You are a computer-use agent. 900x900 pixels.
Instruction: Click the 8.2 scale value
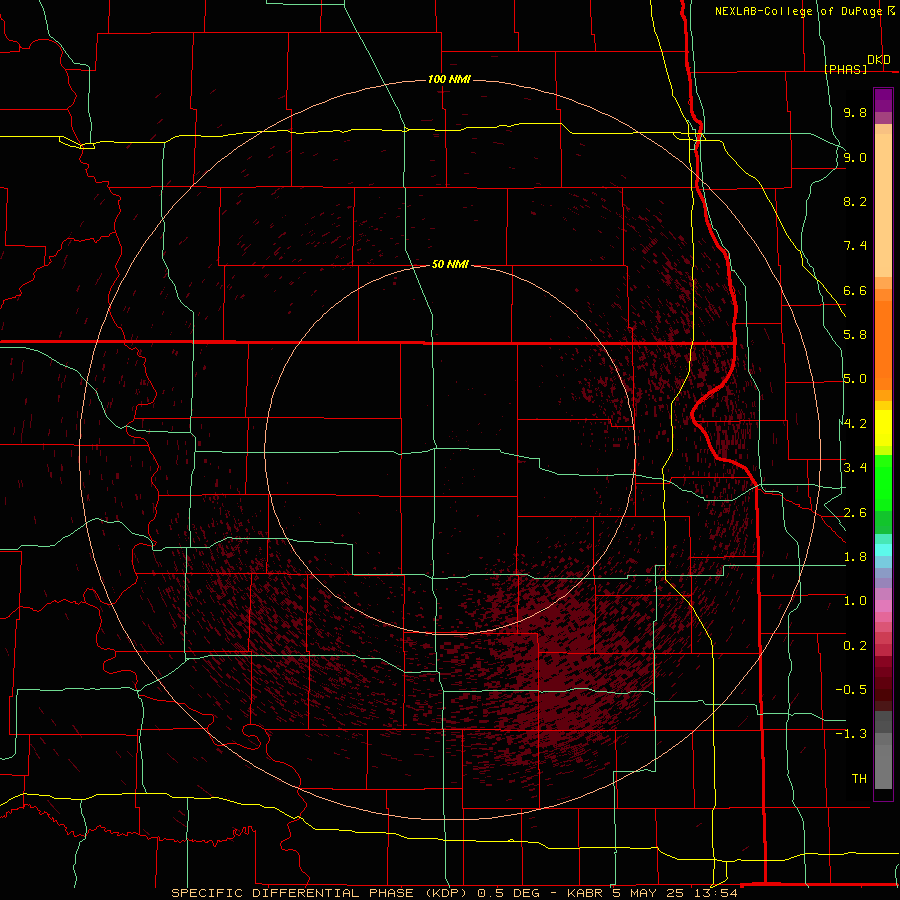855,201
